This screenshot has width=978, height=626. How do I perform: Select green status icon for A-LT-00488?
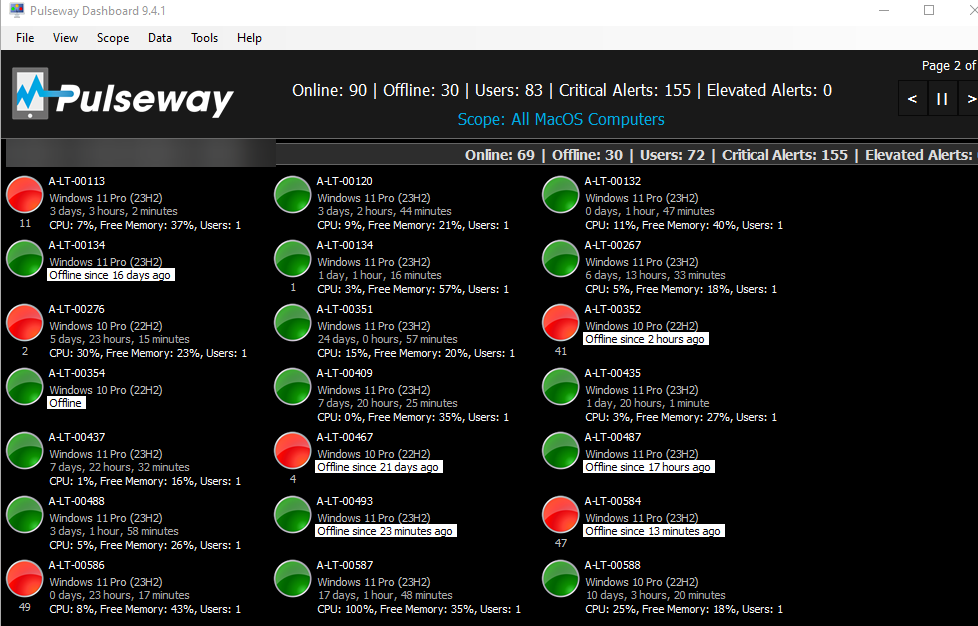[x=24, y=514]
